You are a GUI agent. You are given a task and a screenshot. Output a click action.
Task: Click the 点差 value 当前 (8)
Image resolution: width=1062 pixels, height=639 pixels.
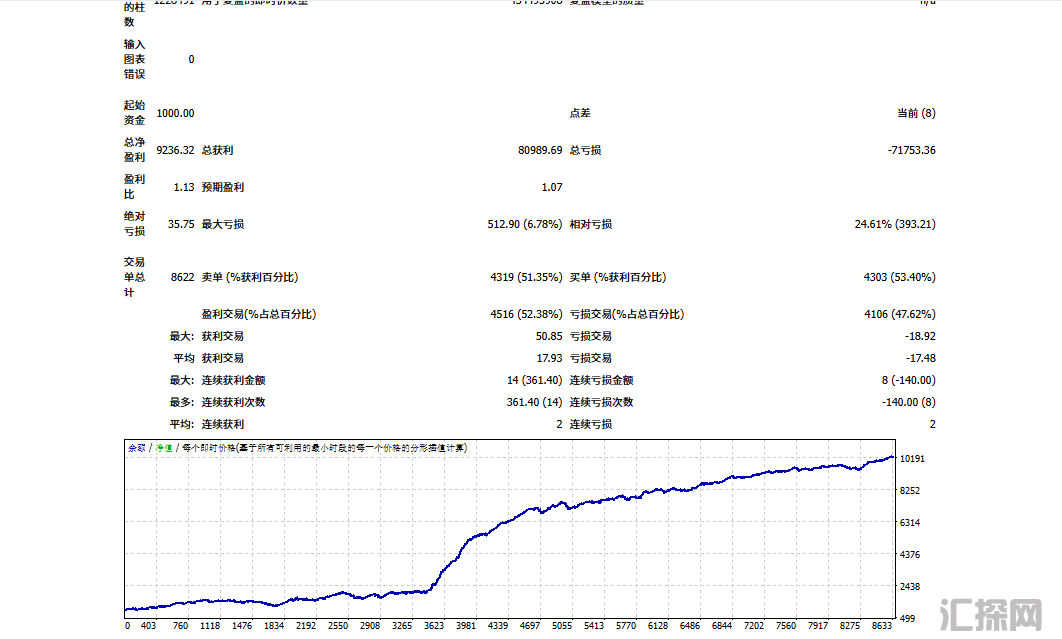pyautogui.click(x=916, y=114)
